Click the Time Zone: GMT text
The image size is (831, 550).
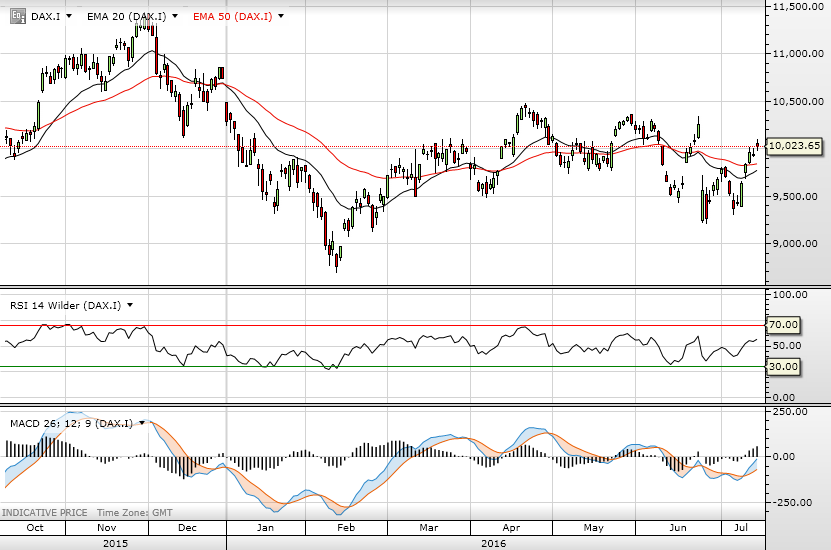[135, 513]
